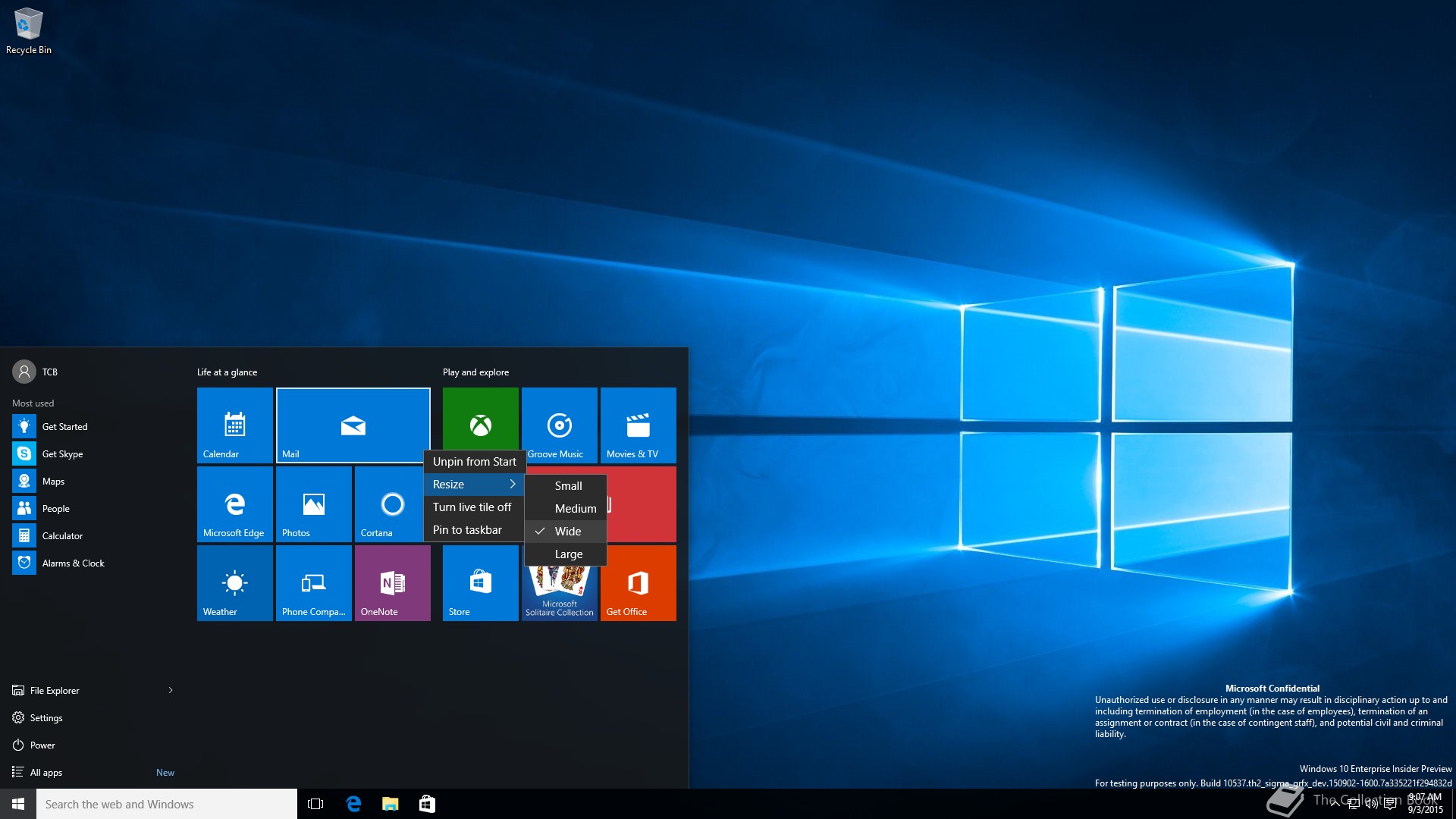Choose the Small tile size
Screen dimensions: 1456x819
[566, 486]
